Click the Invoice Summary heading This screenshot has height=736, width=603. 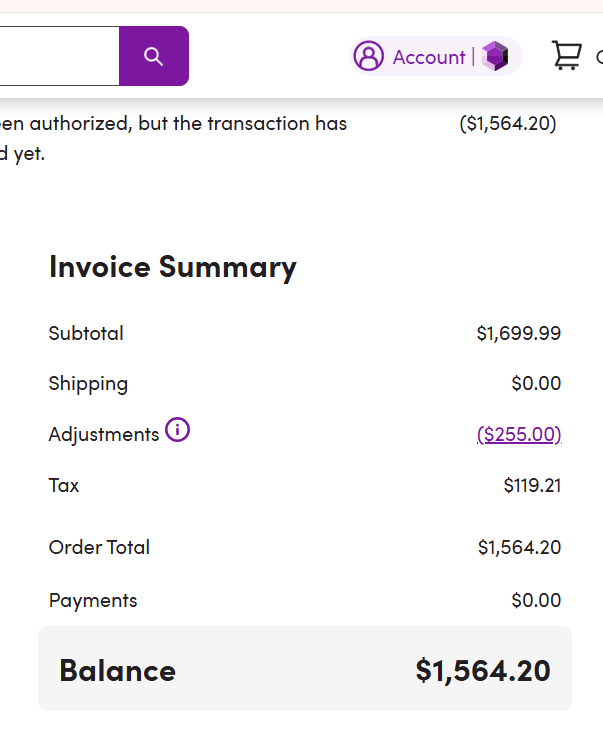click(172, 267)
